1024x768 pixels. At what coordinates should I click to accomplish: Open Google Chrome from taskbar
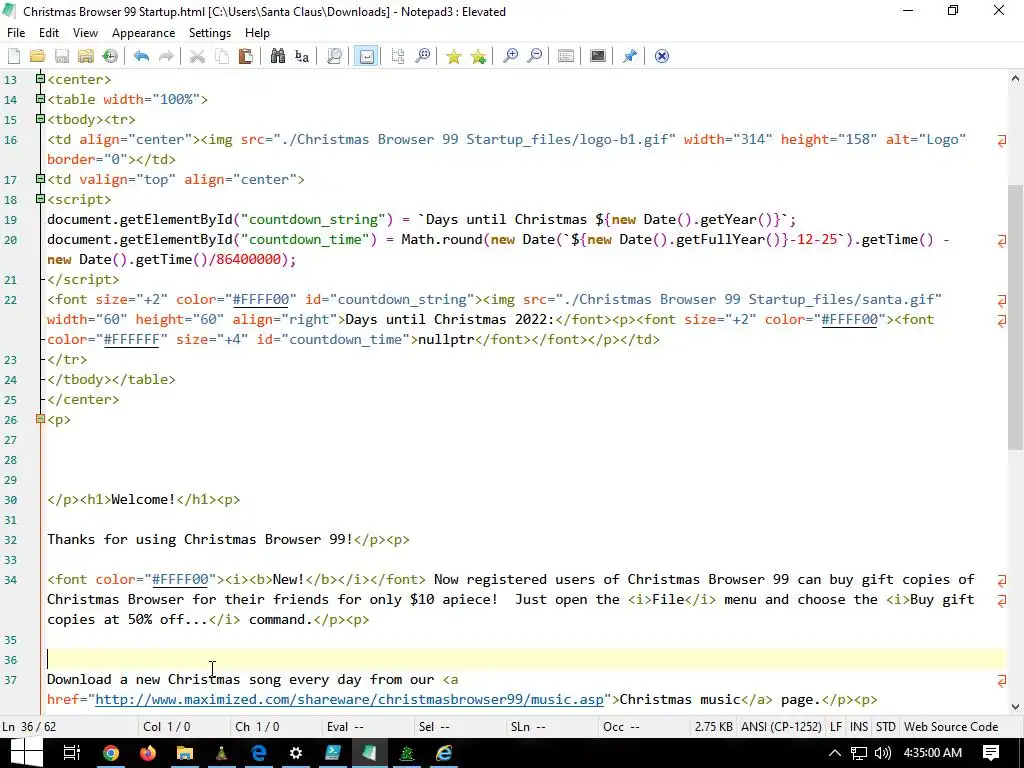(111, 753)
